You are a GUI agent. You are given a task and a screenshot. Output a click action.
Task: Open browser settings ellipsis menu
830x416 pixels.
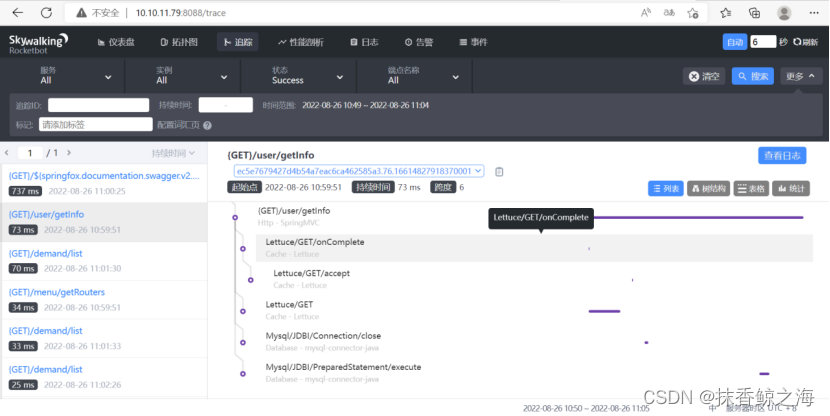(x=814, y=13)
